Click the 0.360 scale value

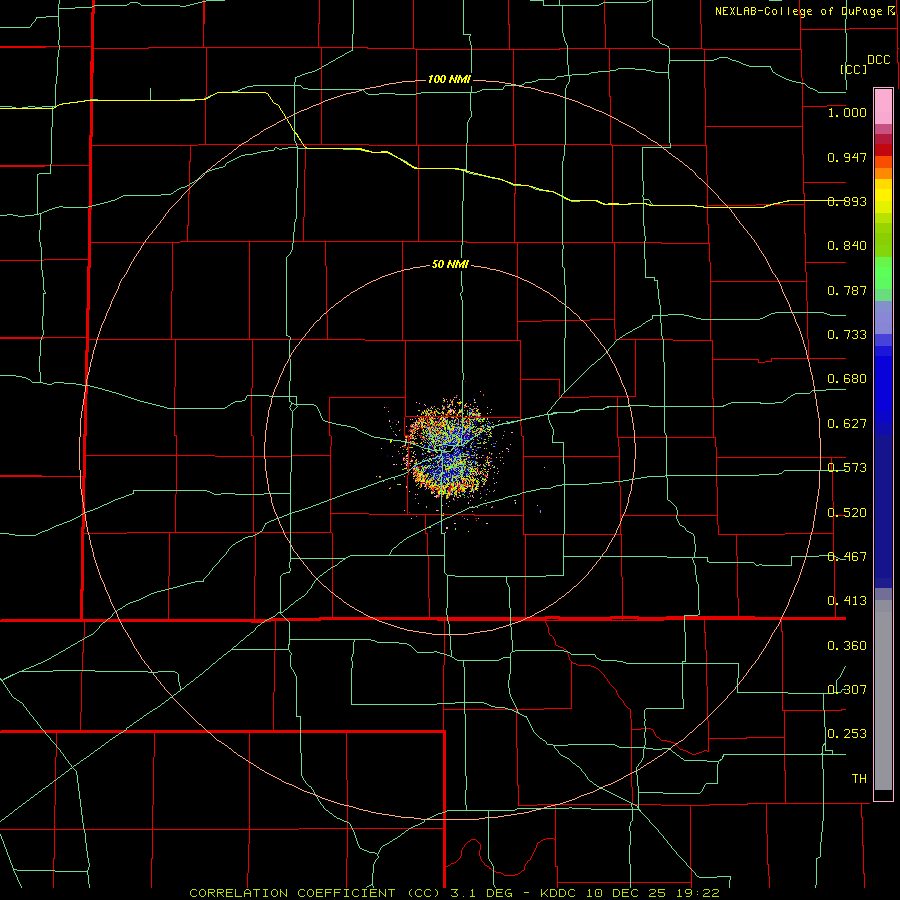(847, 646)
